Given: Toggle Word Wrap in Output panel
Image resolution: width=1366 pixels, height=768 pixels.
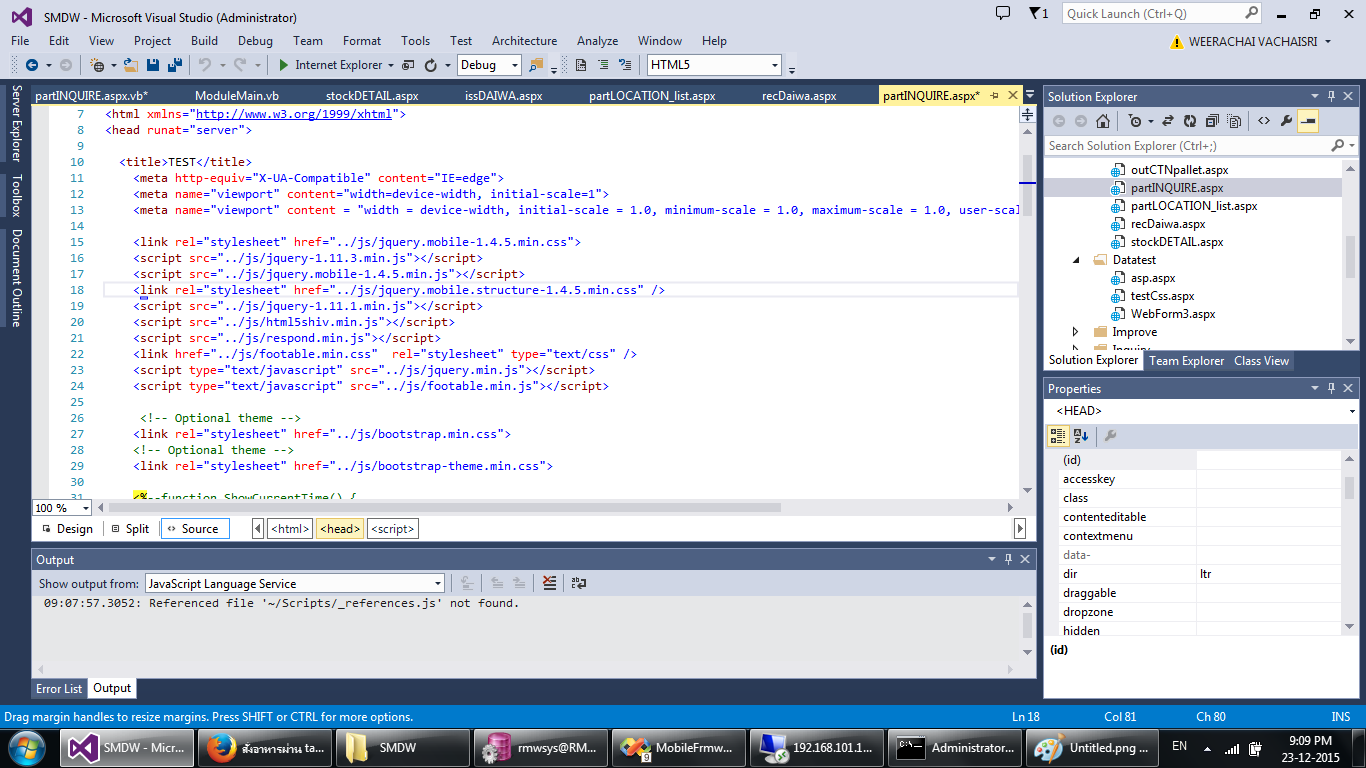Looking at the screenshot, I should 579,583.
